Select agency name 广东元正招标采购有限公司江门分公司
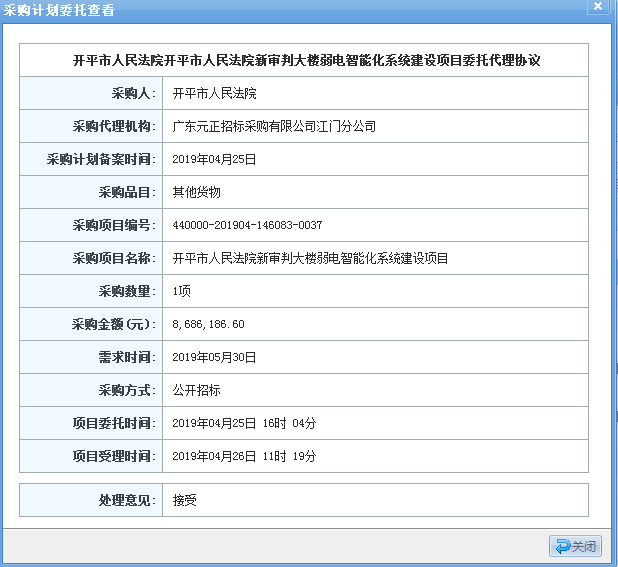This screenshot has width=618, height=567. click(x=274, y=126)
